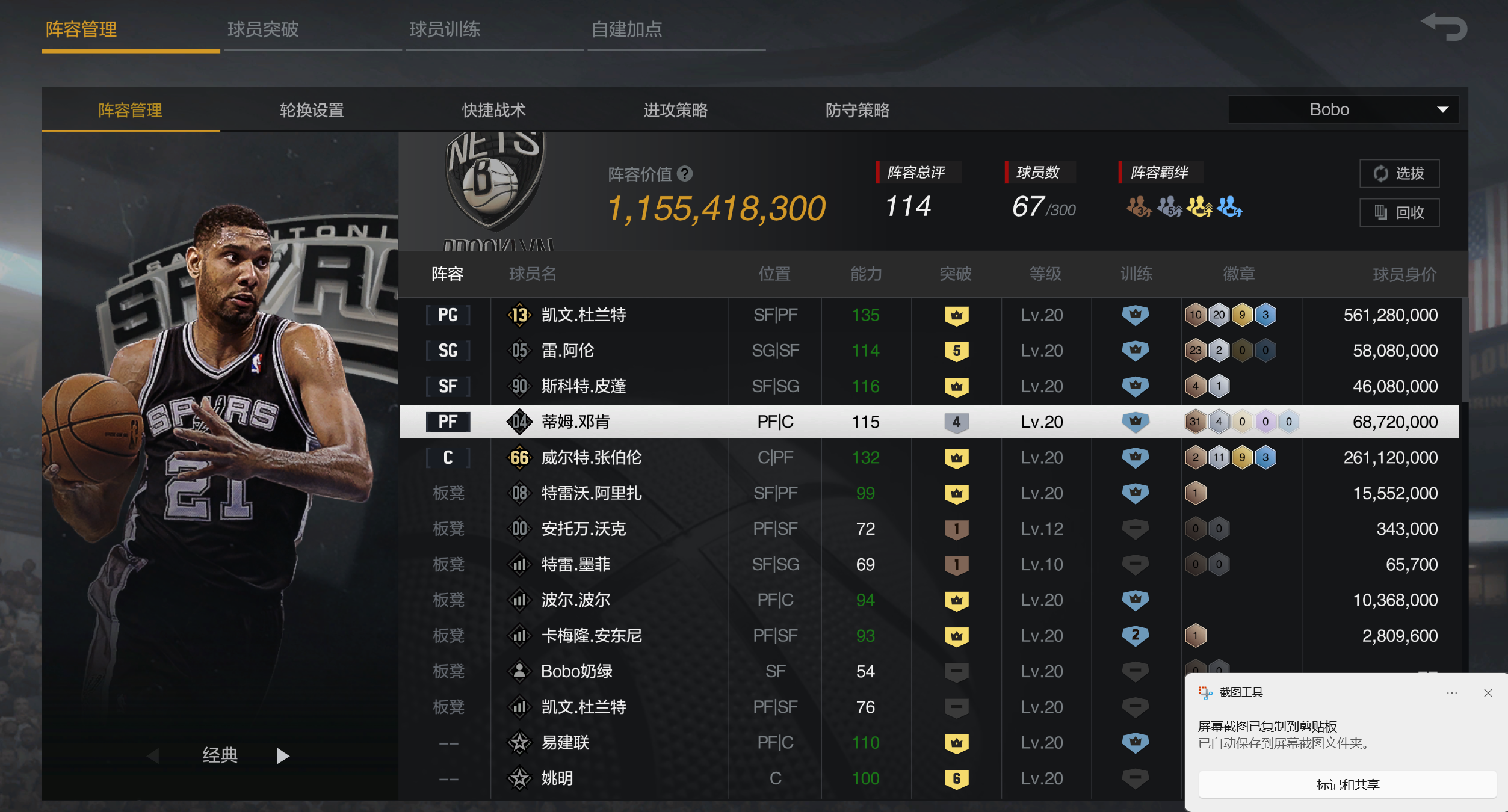Click the yellow lineup bond icon
This screenshot has height=812, width=1508.
pyautogui.click(x=1199, y=207)
